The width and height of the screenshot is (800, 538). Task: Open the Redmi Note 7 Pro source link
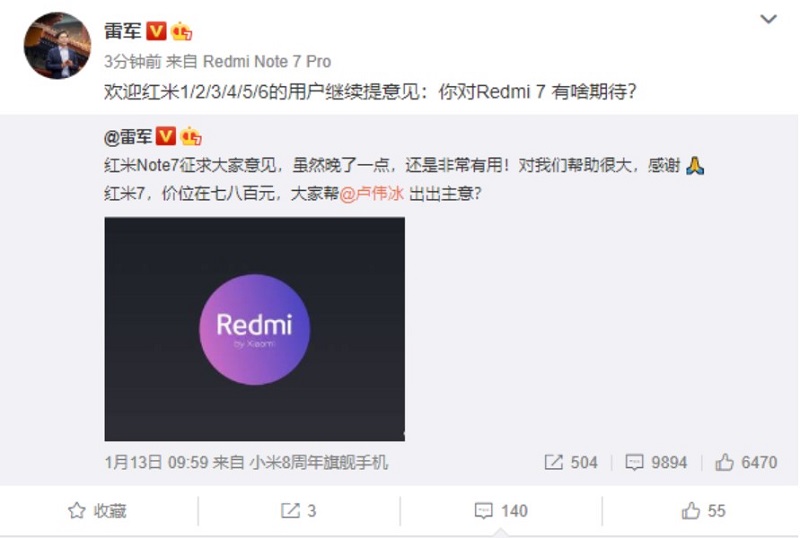tap(267, 62)
